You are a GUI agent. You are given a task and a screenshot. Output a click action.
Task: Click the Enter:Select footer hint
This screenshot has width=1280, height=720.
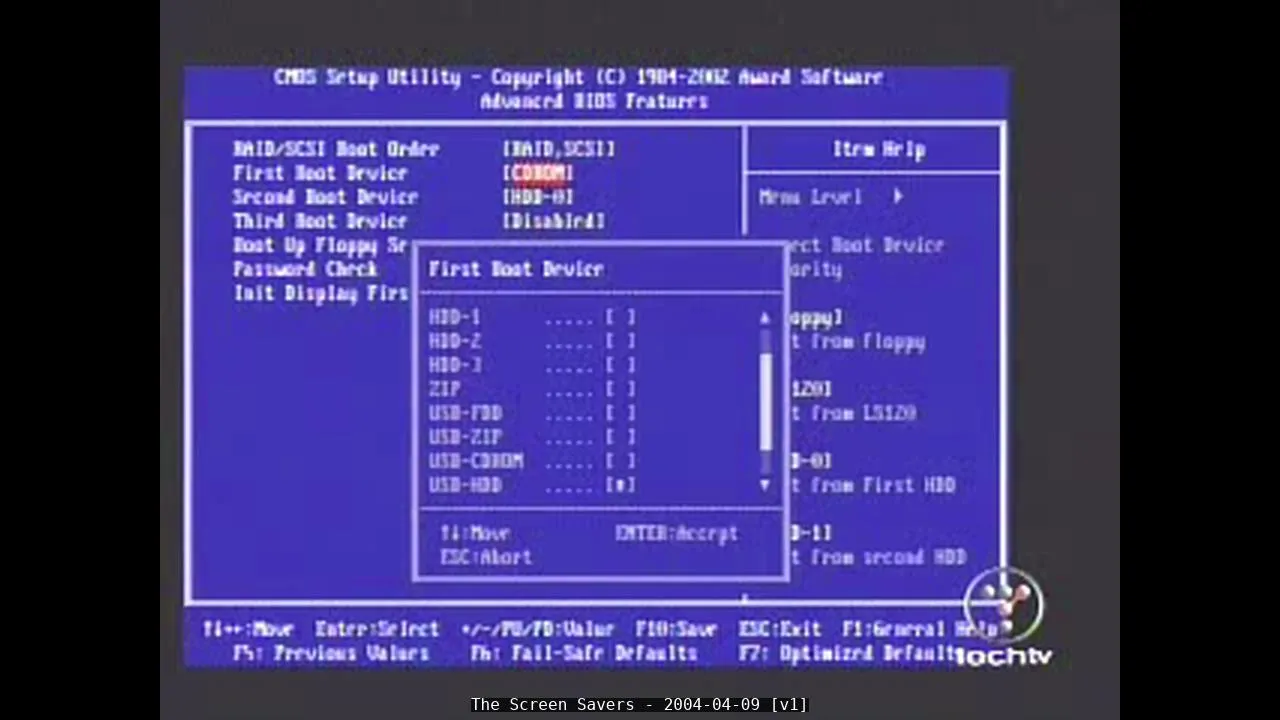click(377, 629)
